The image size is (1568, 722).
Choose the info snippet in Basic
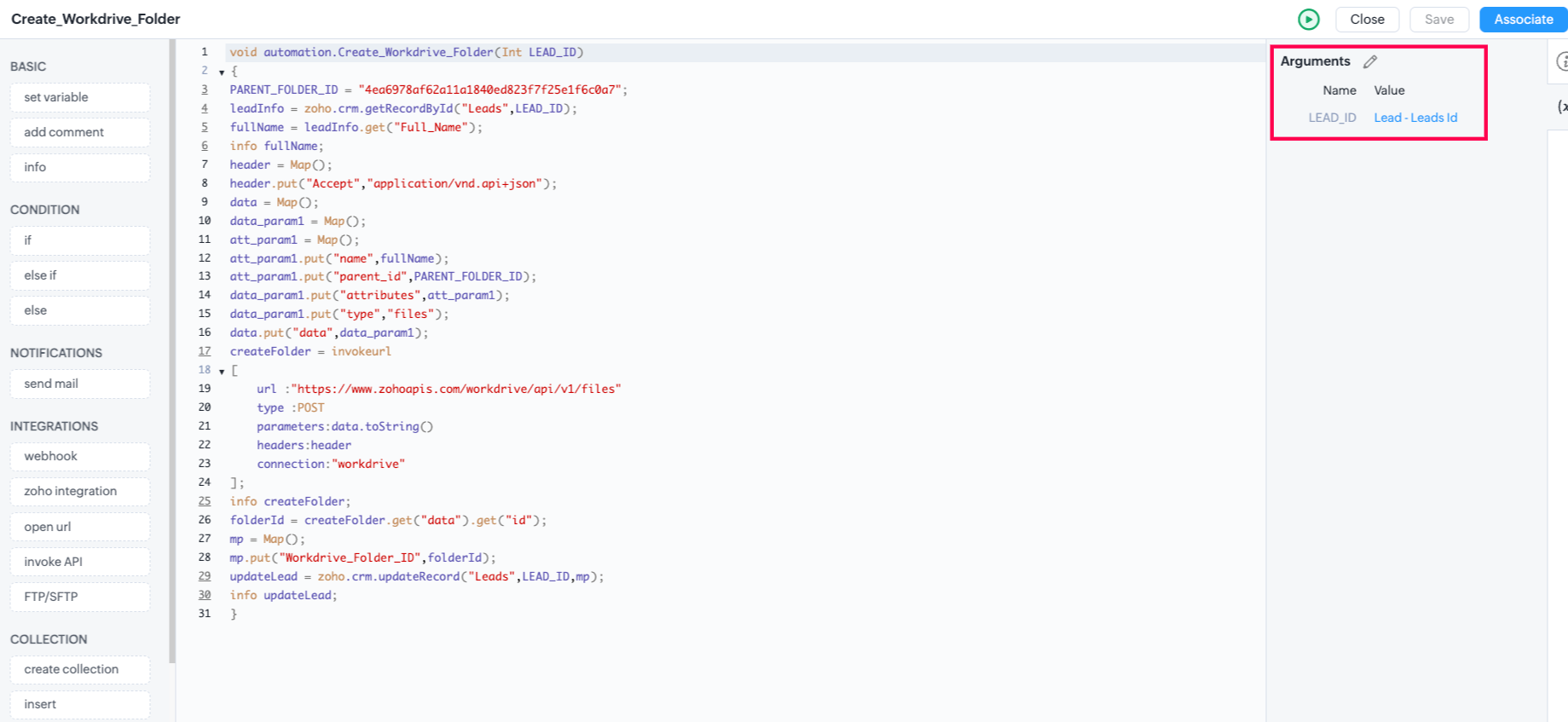[x=80, y=167]
